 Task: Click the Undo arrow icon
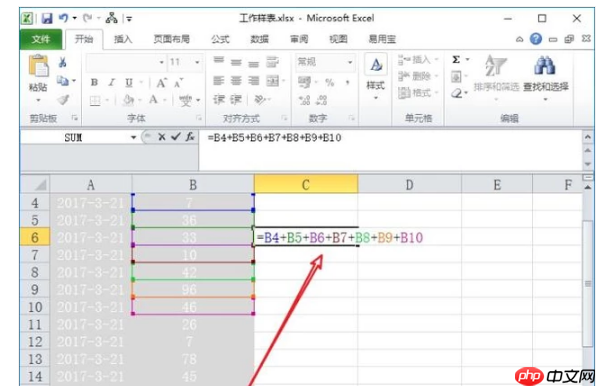click(63, 18)
